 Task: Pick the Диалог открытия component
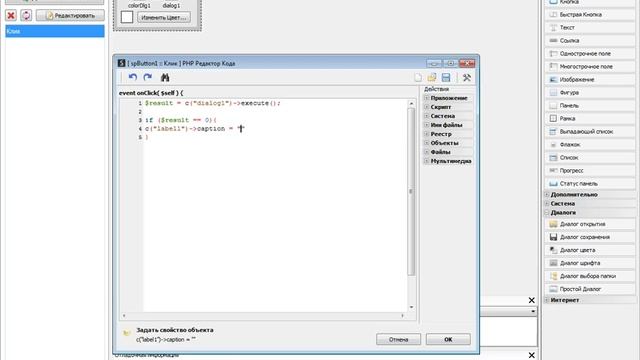pyautogui.click(x=589, y=224)
